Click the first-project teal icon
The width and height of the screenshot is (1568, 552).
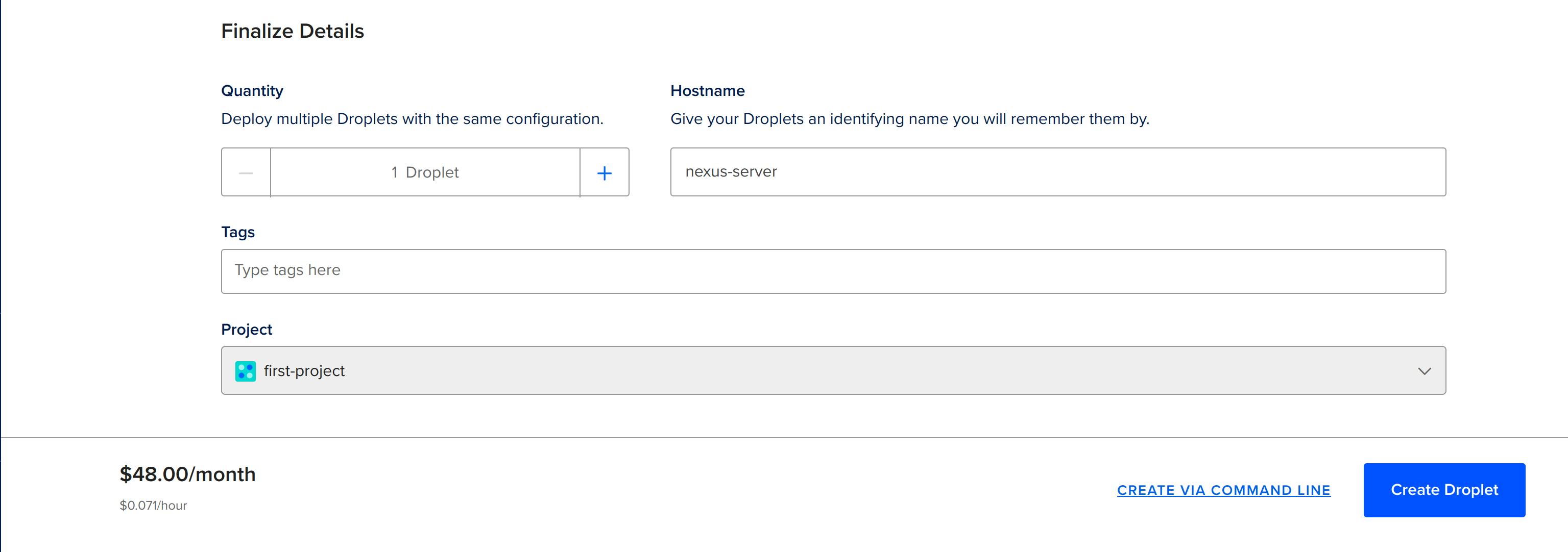[245, 371]
